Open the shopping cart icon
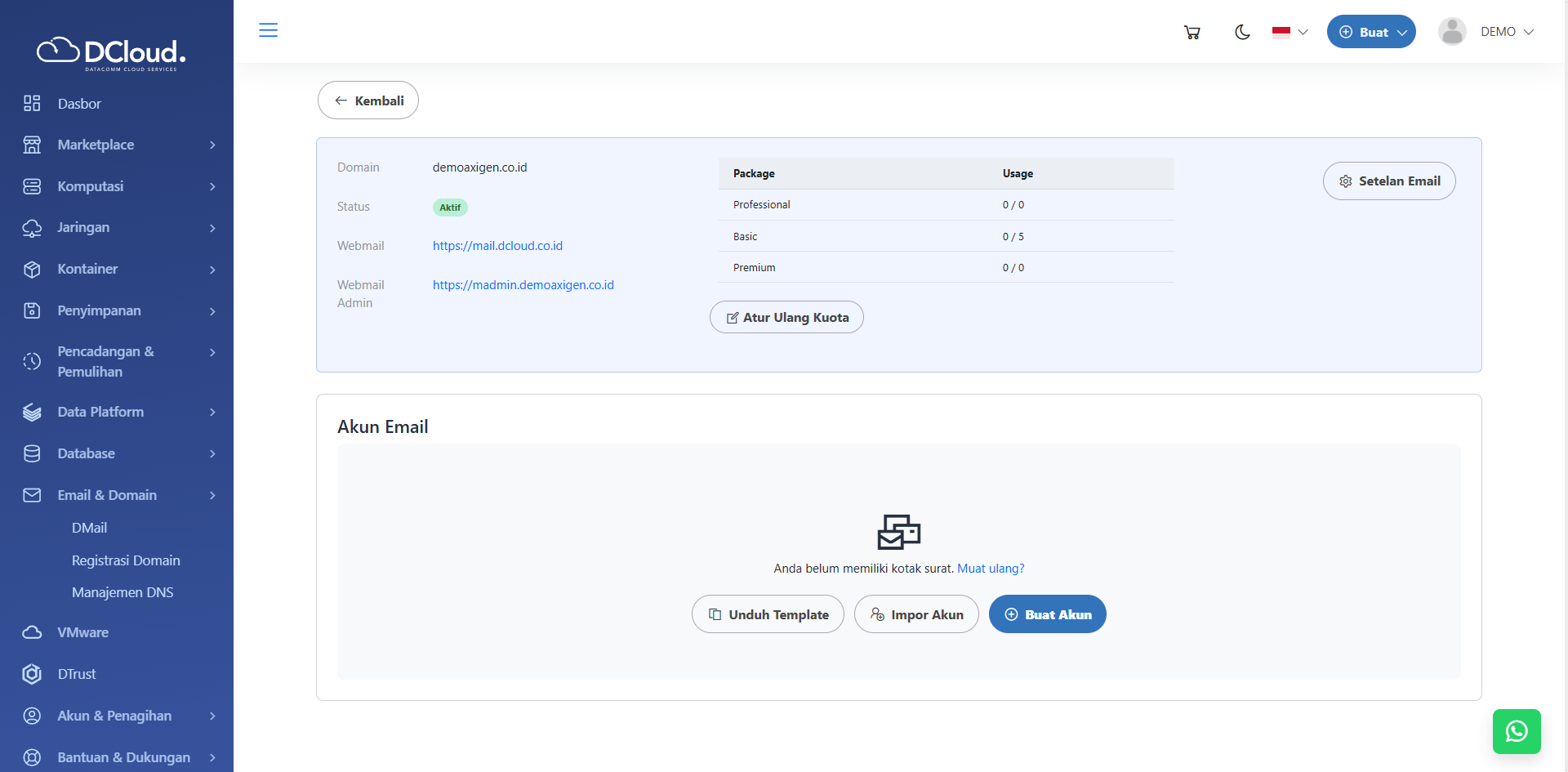The image size is (1568, 772). pos(1192,33)
